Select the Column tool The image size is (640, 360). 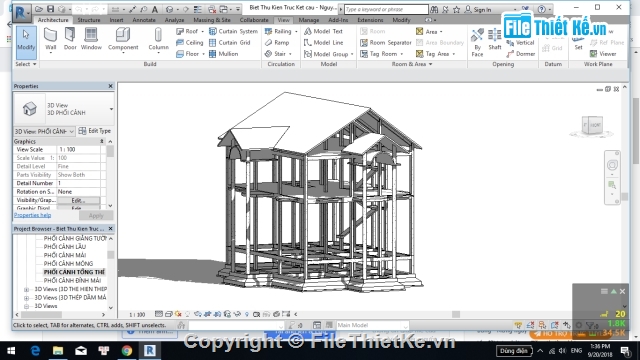pyautogui.click(x=158, y=40)
